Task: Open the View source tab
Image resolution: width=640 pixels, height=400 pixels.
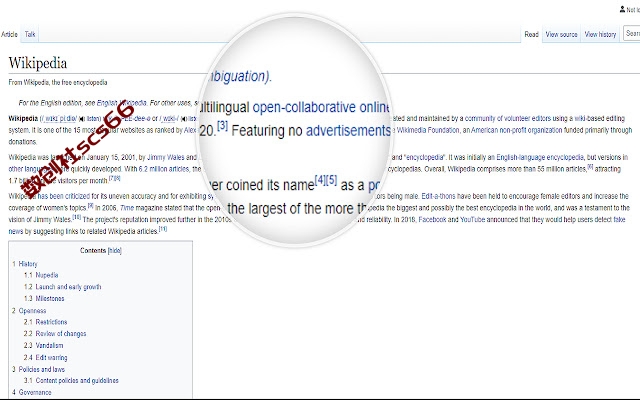Action: [x=561, y=34]
